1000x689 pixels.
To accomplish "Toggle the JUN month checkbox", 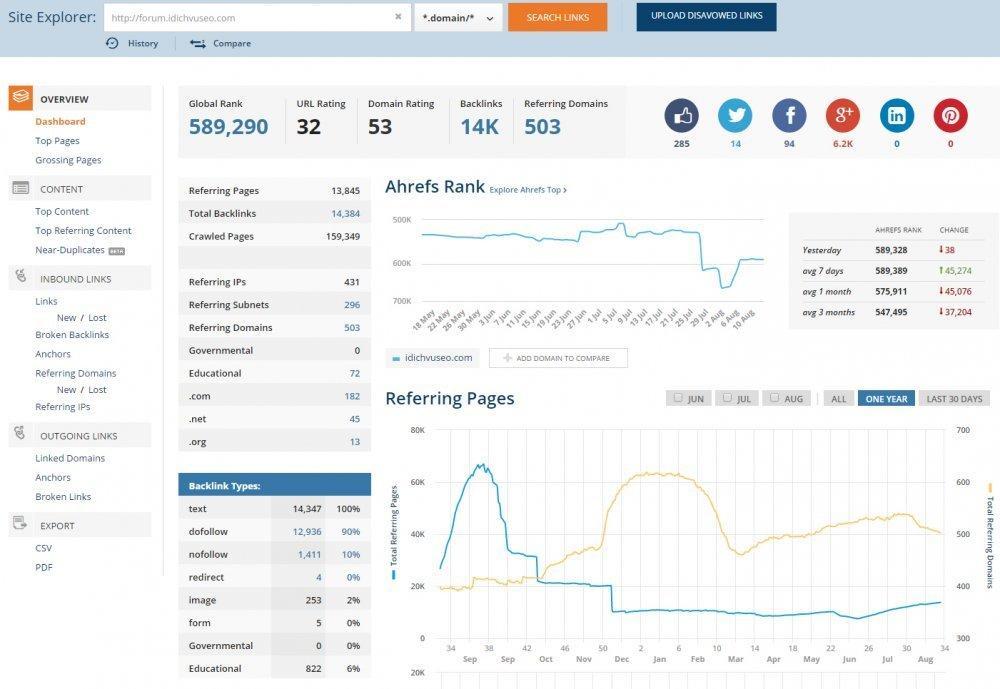I will [679, 398].
